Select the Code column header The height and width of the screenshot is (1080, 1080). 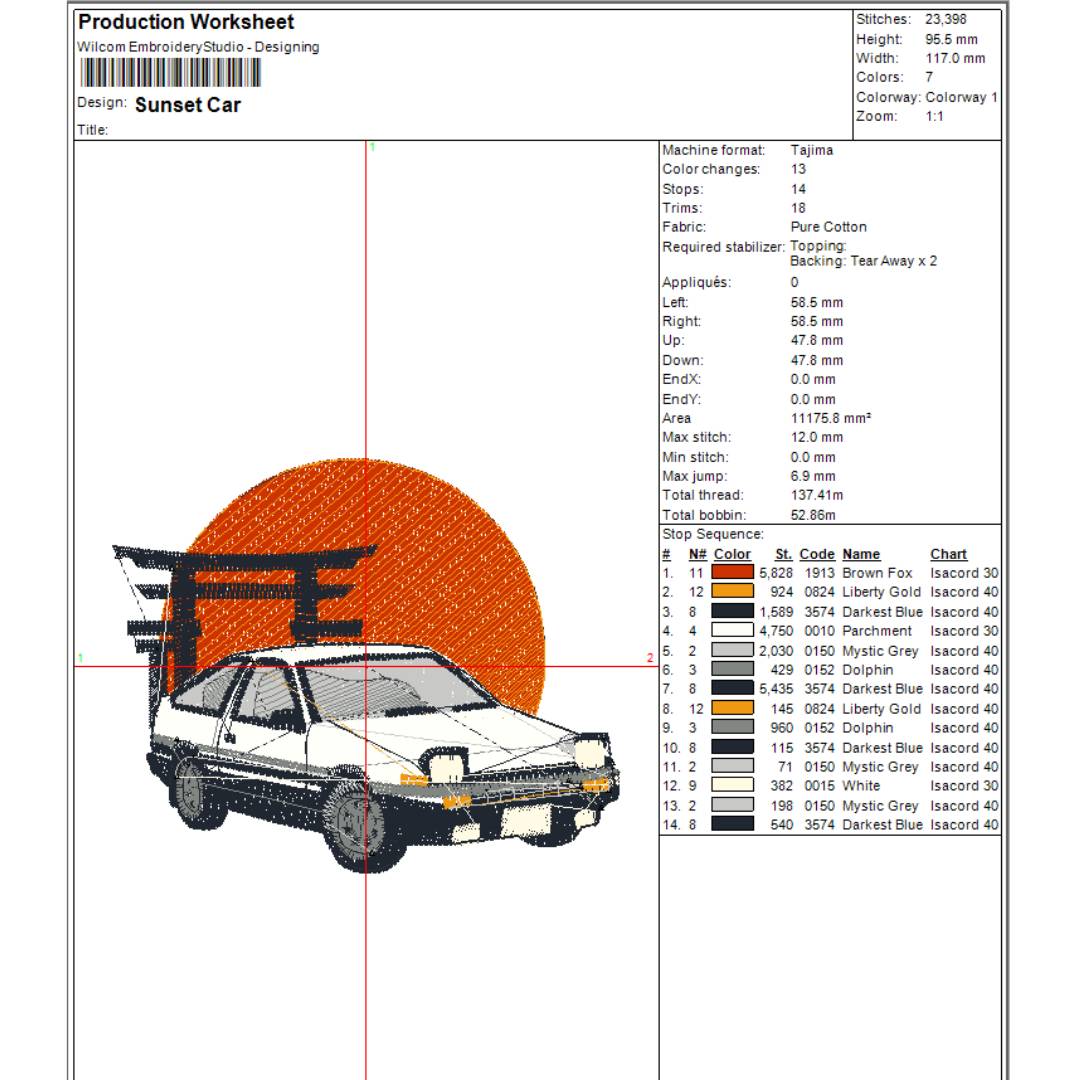tap(817, 554)
